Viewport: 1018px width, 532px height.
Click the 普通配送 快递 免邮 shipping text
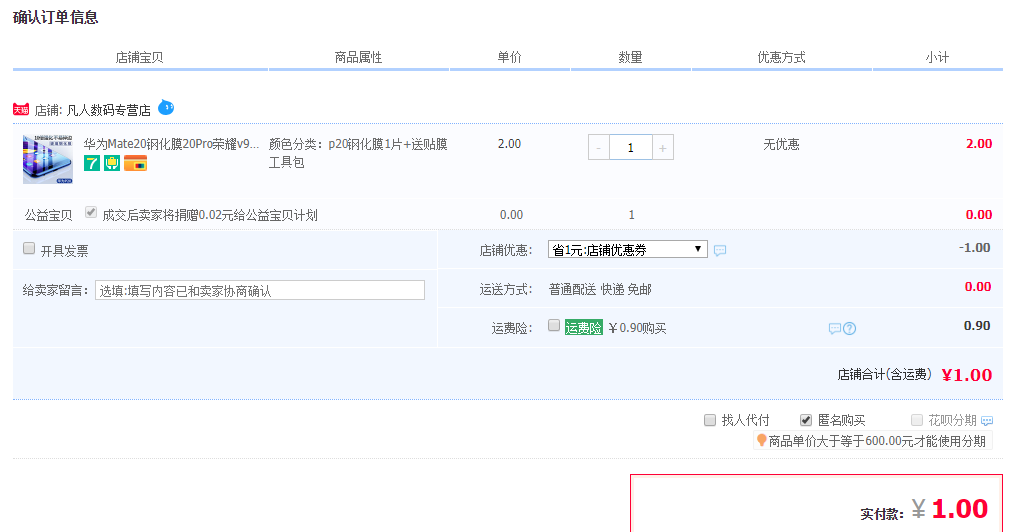pos(601,290)
